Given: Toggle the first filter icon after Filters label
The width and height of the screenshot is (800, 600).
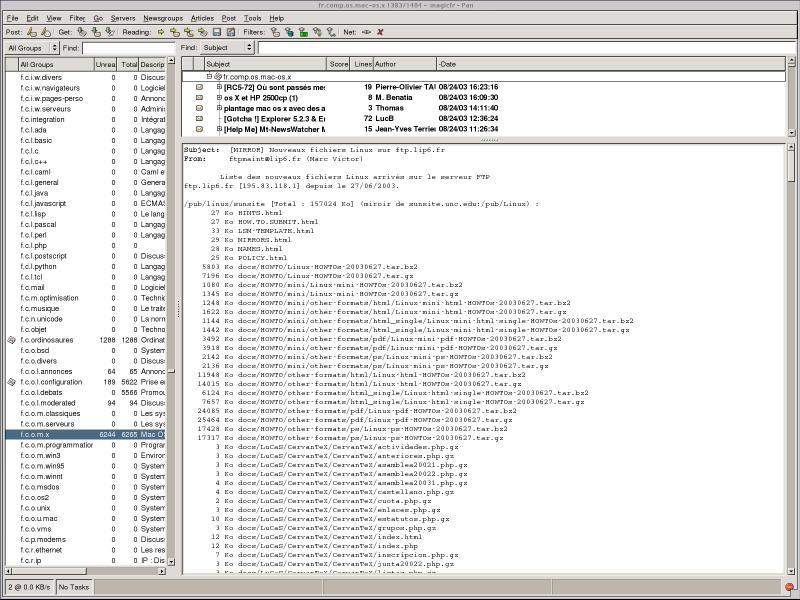Looking at the screenshot, I should point(276,32).
